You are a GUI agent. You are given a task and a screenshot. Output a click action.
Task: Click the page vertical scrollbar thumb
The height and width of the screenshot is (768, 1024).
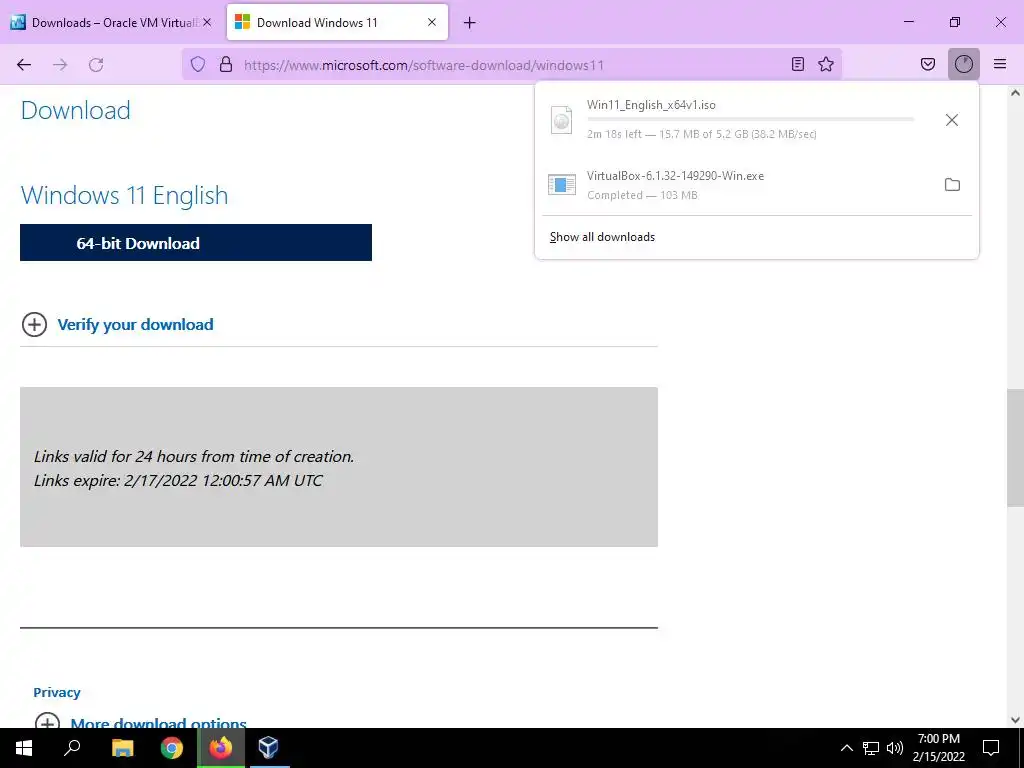1015,447
